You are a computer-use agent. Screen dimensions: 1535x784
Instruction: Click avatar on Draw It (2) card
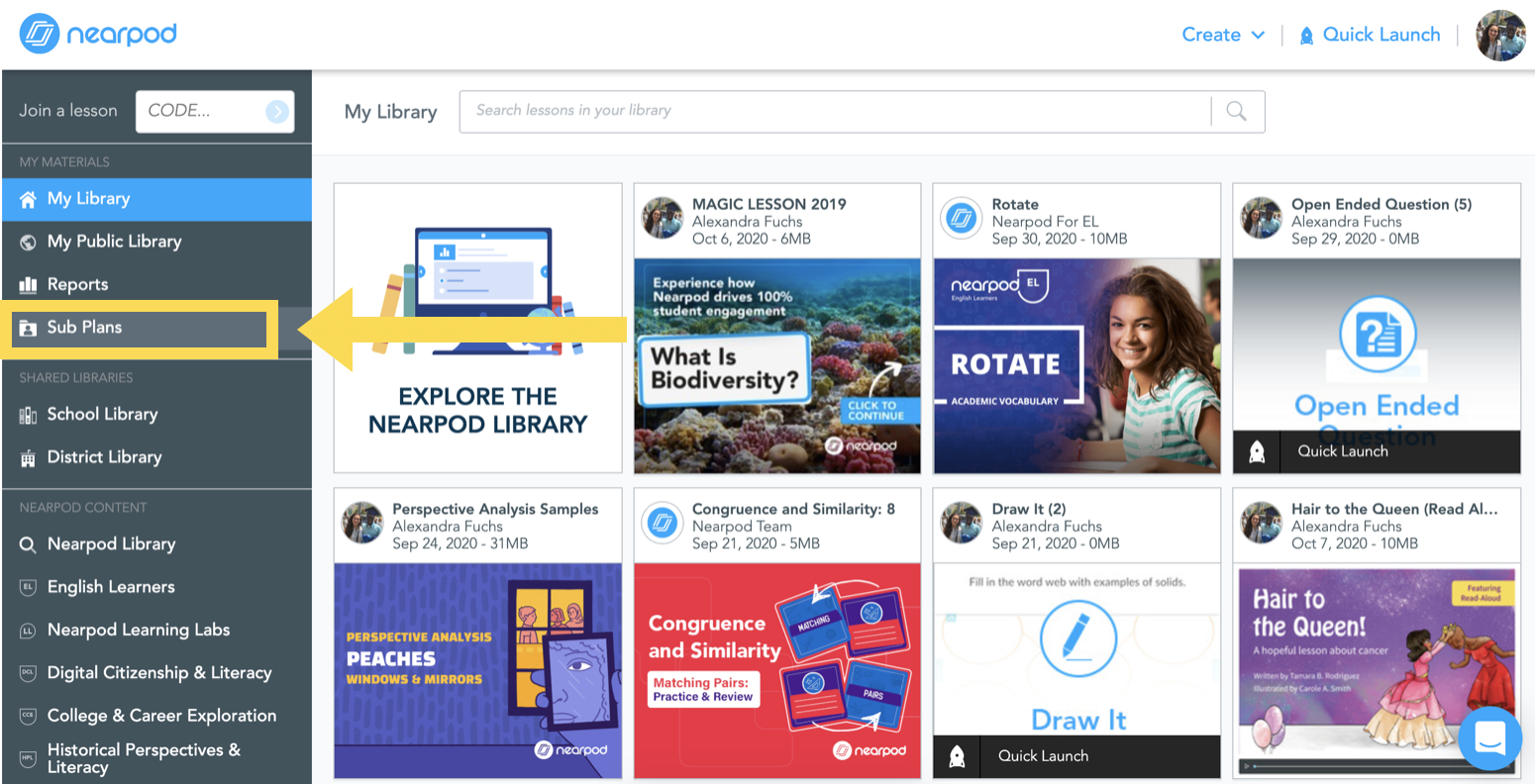[962, 523]
